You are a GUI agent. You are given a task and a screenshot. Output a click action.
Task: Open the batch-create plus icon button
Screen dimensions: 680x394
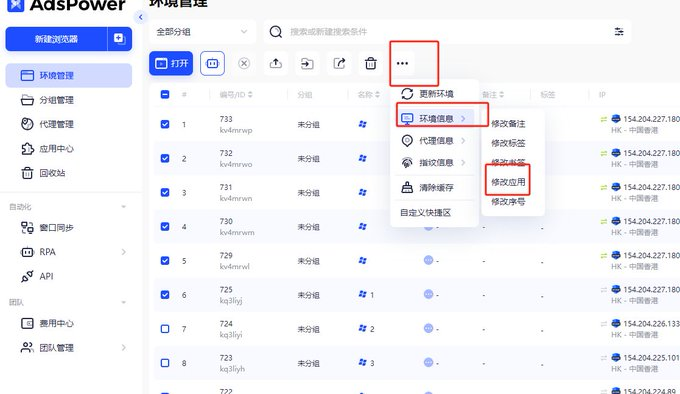pos(119,39)
